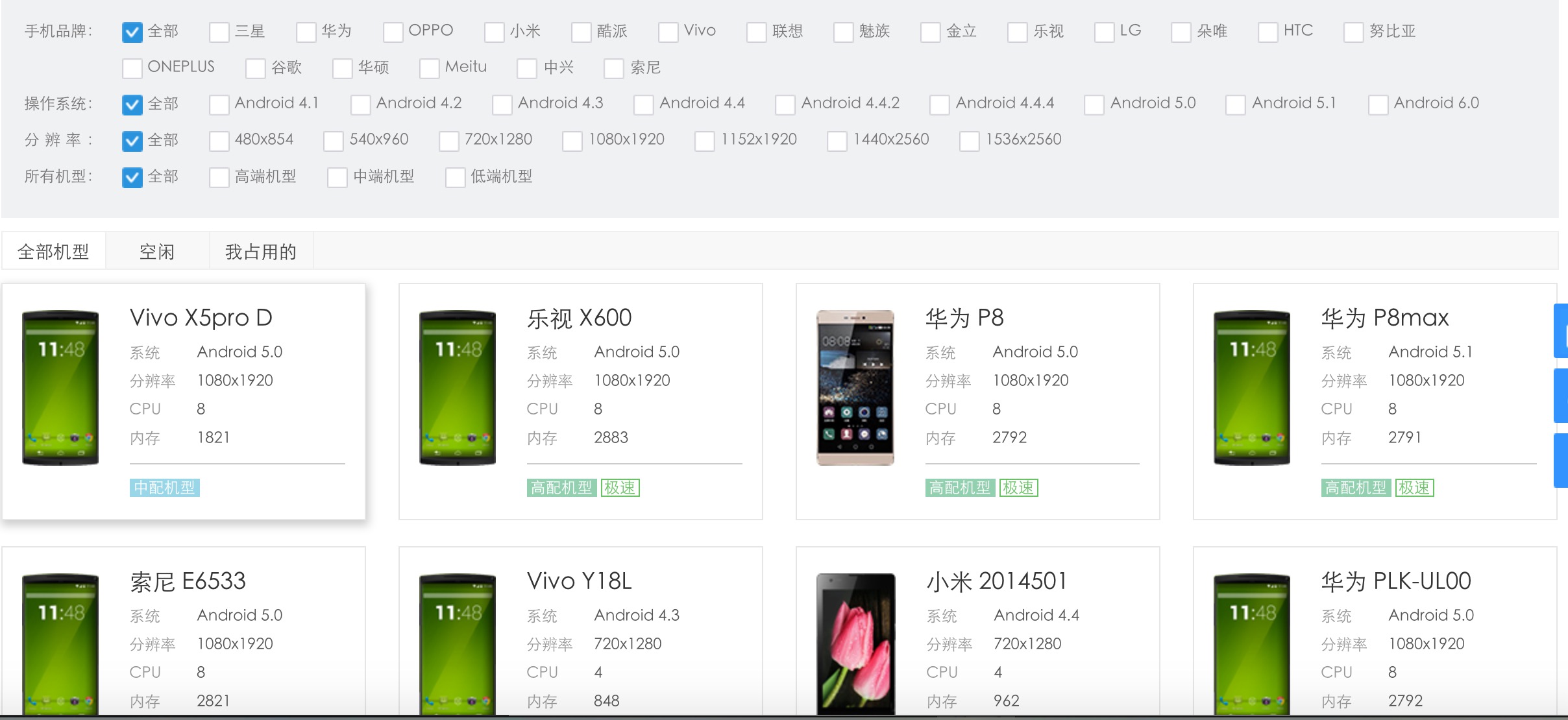Click the Vivo X5pro D phone image
The height and width of the screenshot is (720, 1568).
60,387
